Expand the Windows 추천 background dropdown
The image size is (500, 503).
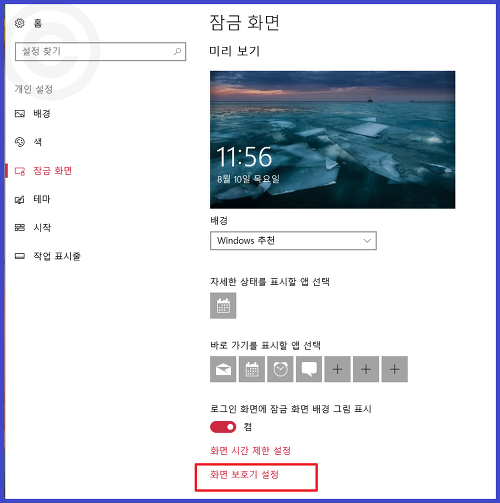click(293, 241)
